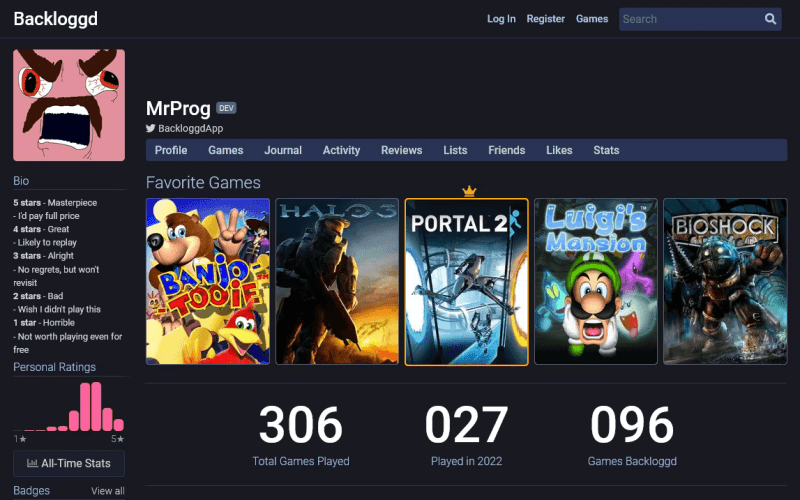Viewport: 800px width, 500px height.
Task: Click the '2 stars - Bad' bio line
Action: click(38, 296)
